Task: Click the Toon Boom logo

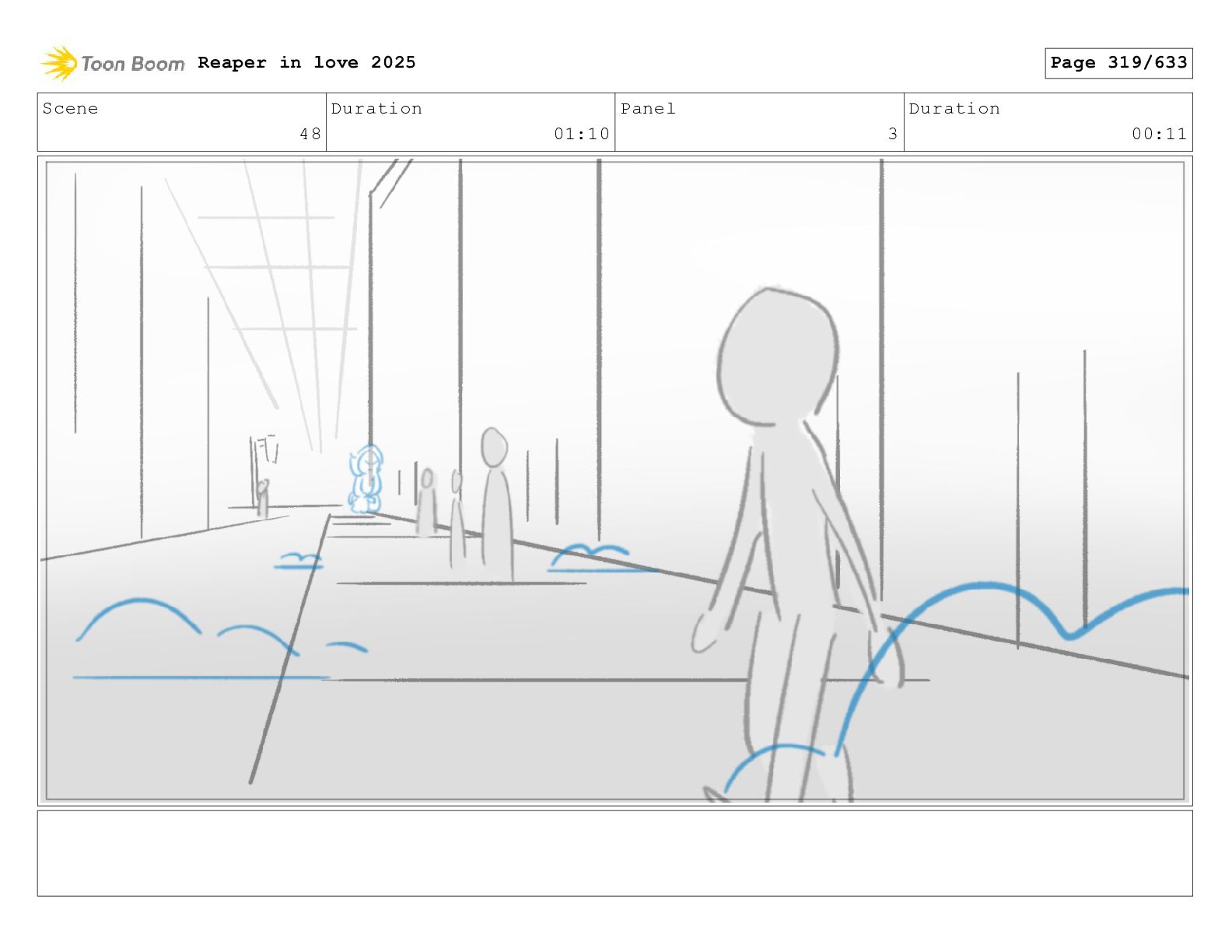Action: [x=113, y=63]
